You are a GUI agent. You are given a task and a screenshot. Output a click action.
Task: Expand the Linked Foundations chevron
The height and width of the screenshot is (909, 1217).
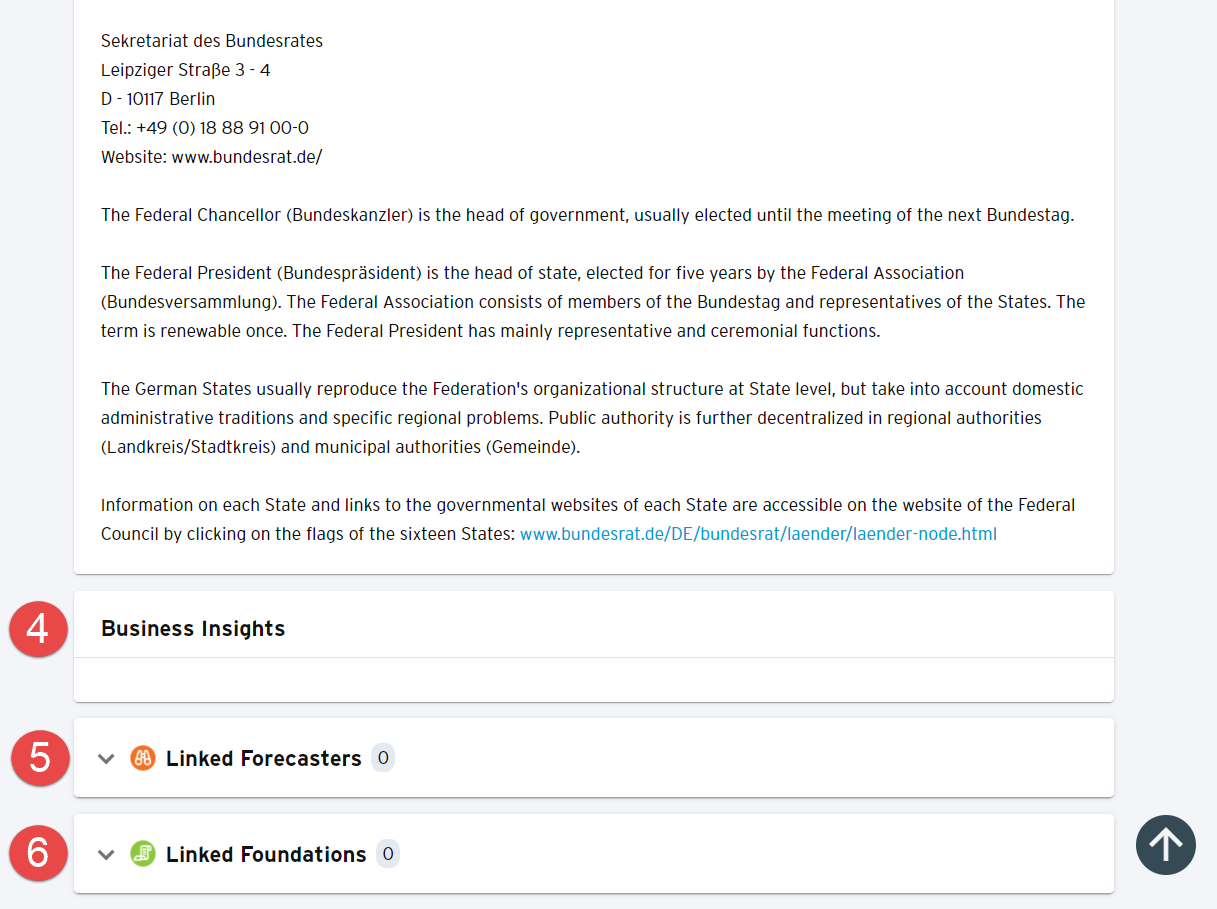pos(106,855)
